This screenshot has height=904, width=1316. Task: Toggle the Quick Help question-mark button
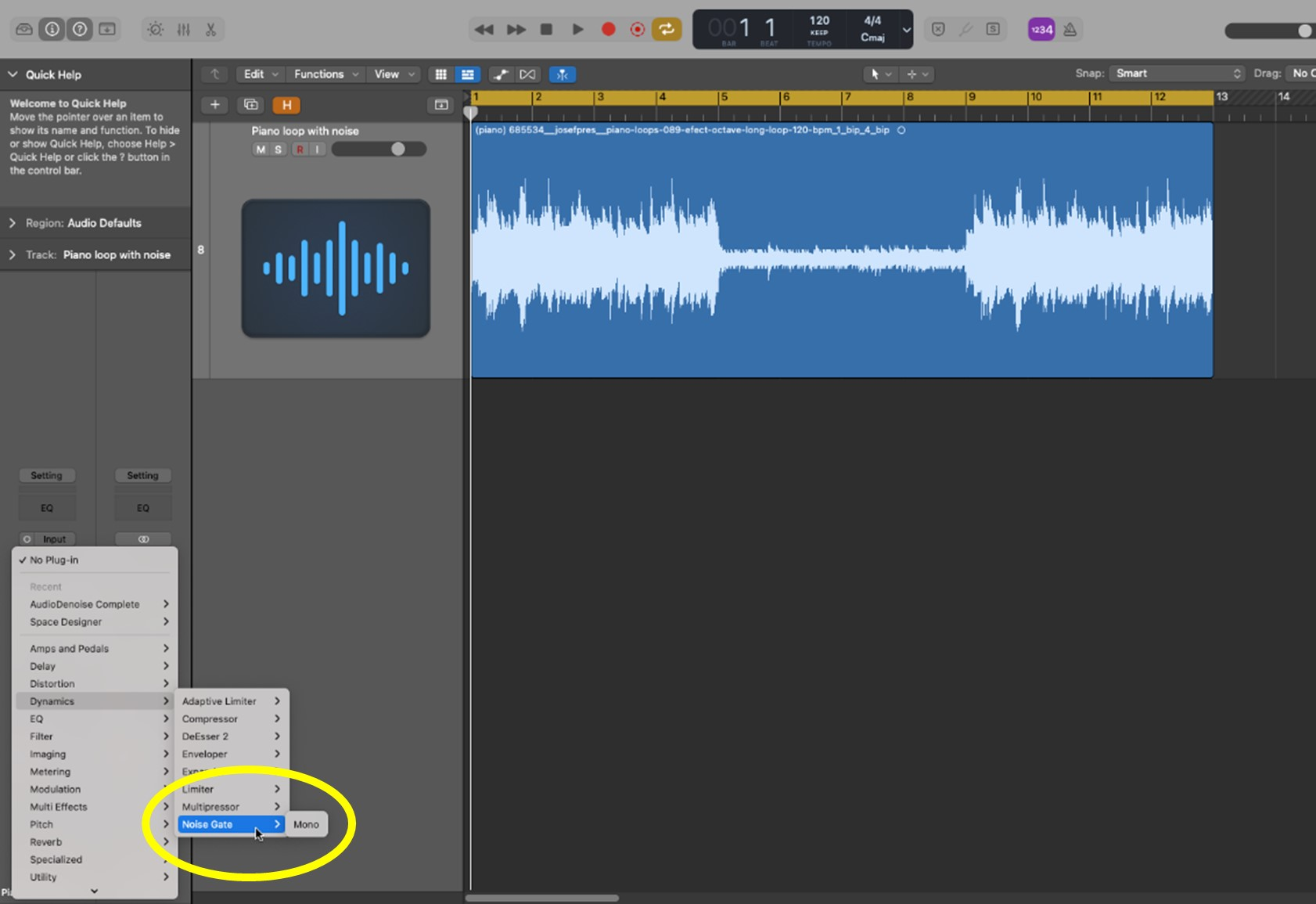[x=80, y=30]
